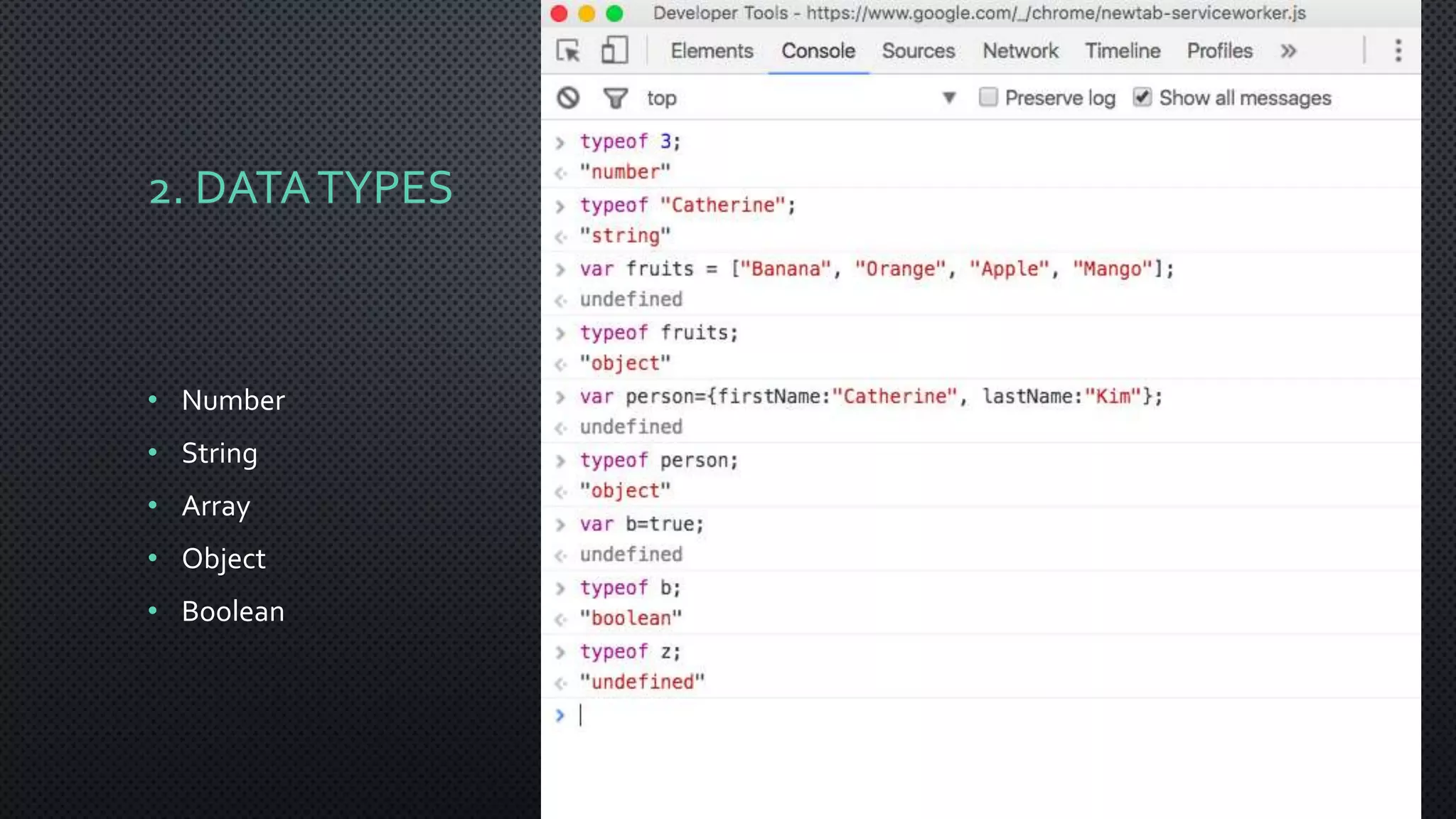Select the 'var b=true;' line
The width and height of the screenshot is (1456, 819).
click(x=642, y=524)
